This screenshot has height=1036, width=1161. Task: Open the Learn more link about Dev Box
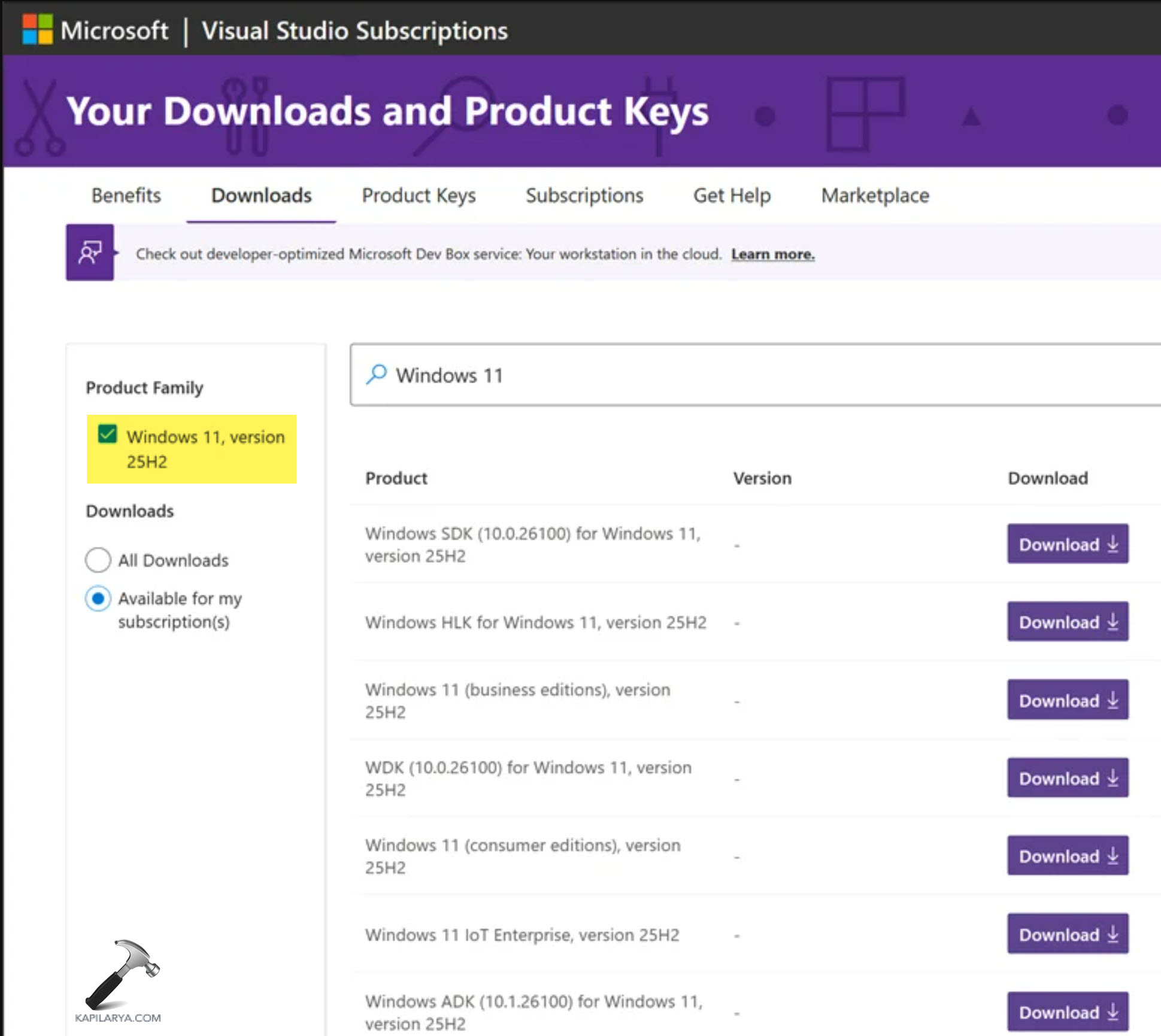point(772,254)
